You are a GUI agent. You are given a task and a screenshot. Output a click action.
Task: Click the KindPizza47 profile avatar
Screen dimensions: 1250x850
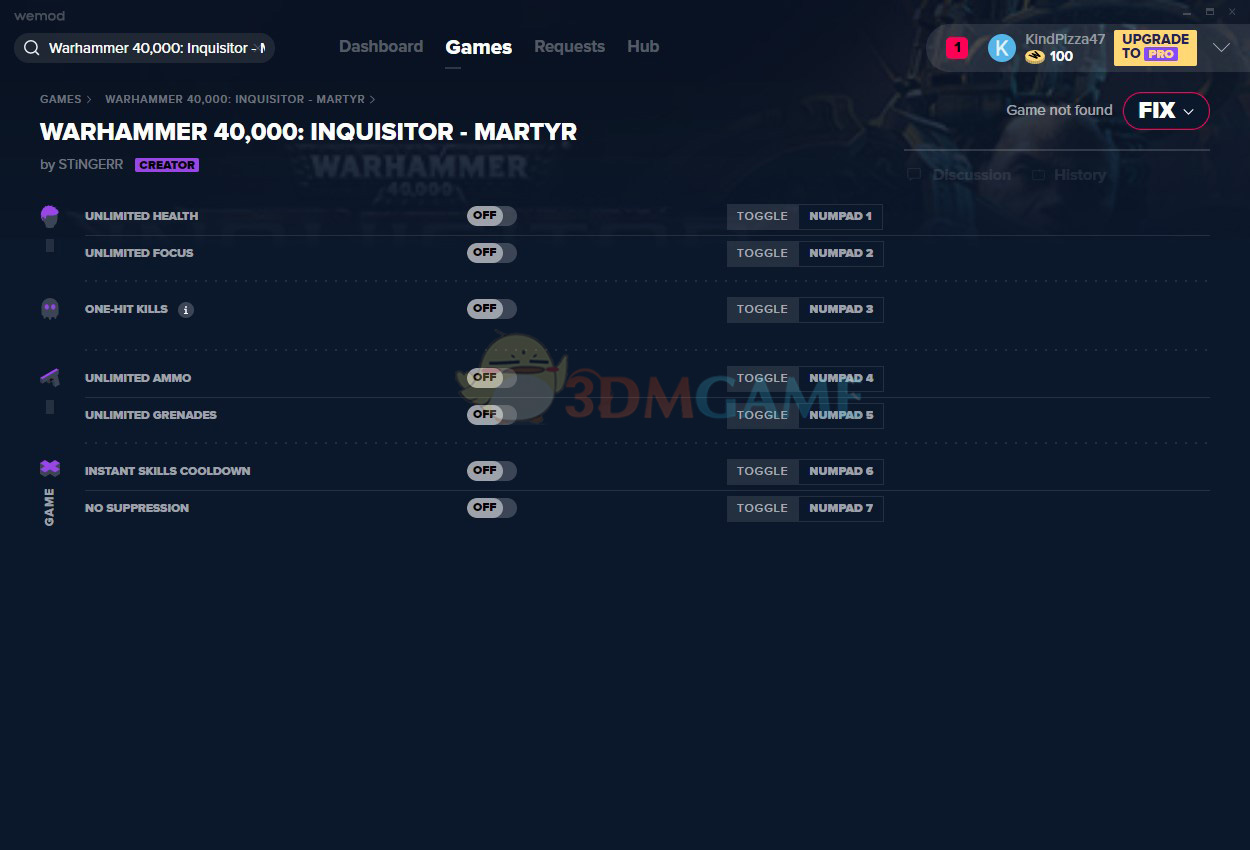(1001, 47)
